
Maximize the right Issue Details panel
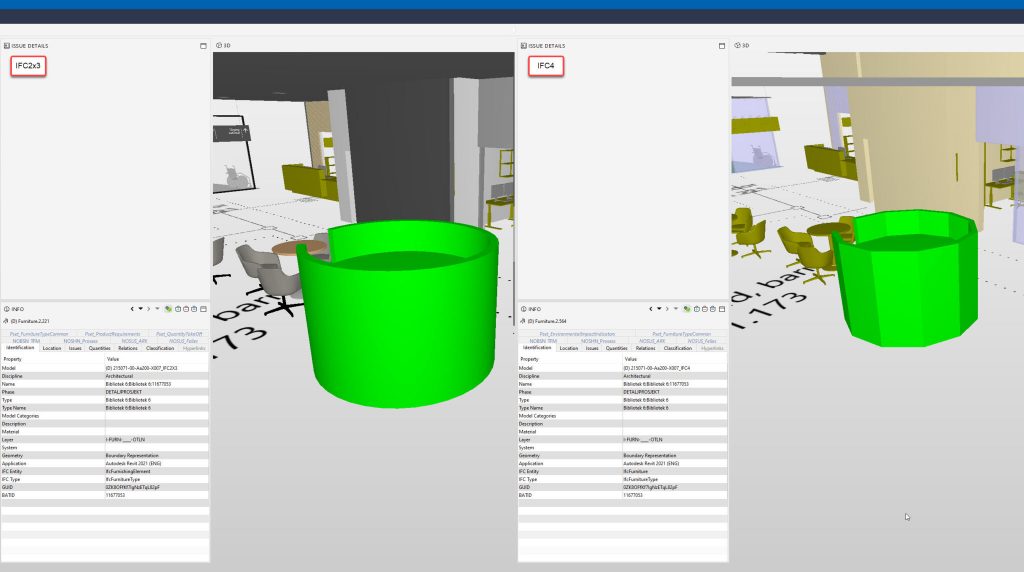(720, 46)
